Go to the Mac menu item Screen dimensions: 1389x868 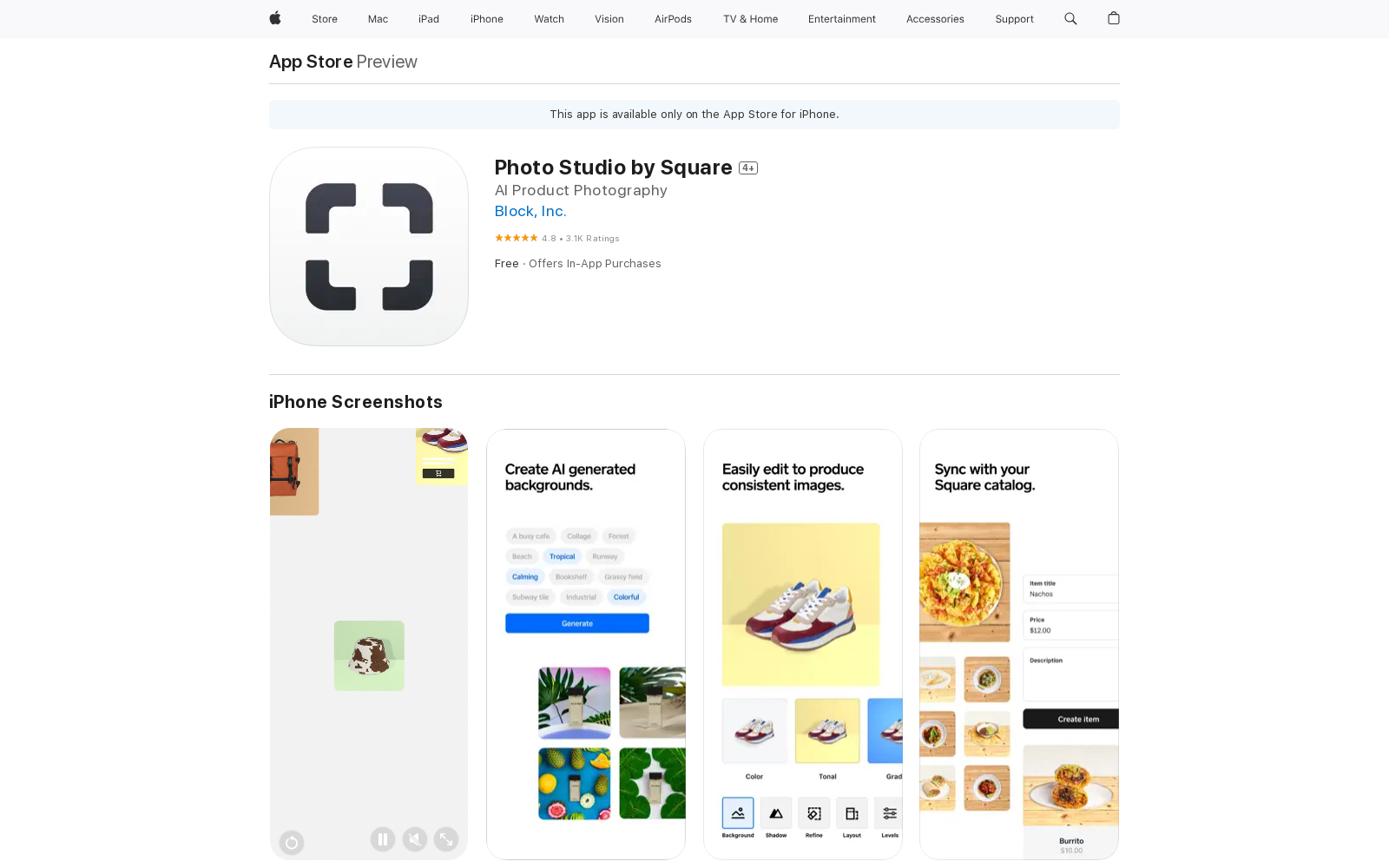click(378, 19)
